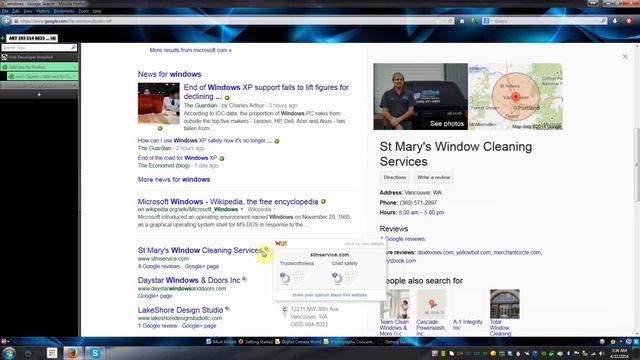Close the knowledge panel with the X
The width and height of the screenshot is (640, 360).
coord(625,56)
